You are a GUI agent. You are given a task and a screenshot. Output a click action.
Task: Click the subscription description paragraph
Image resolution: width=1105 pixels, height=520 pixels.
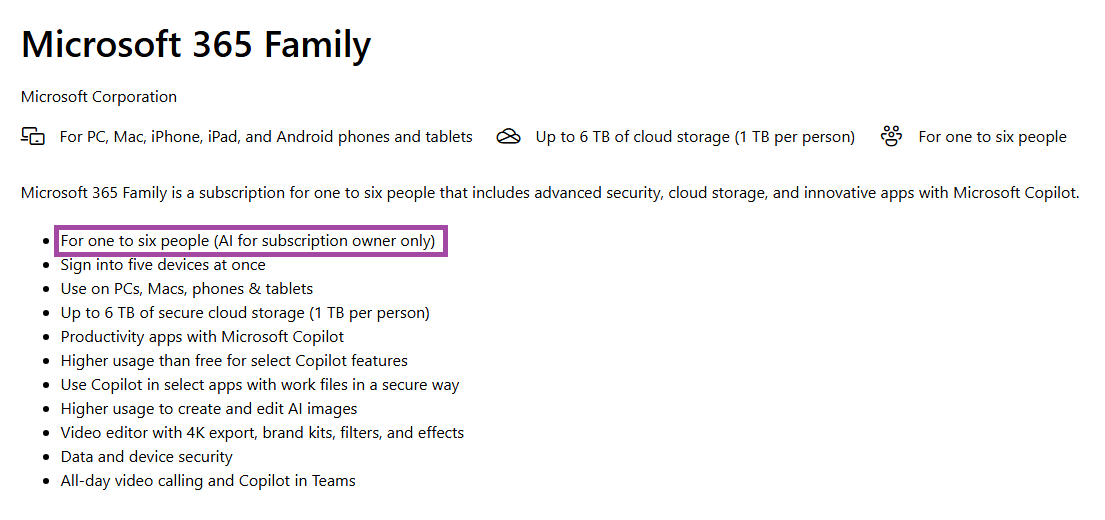(550, 193)
